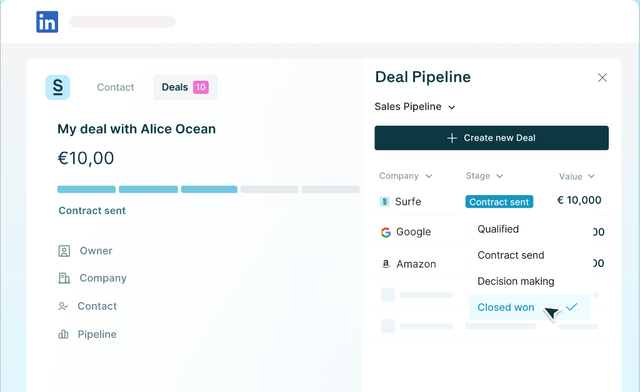This screenshot has width=640, height=392.
Task: Select the Owner person icon
Action: pos(64,251)
